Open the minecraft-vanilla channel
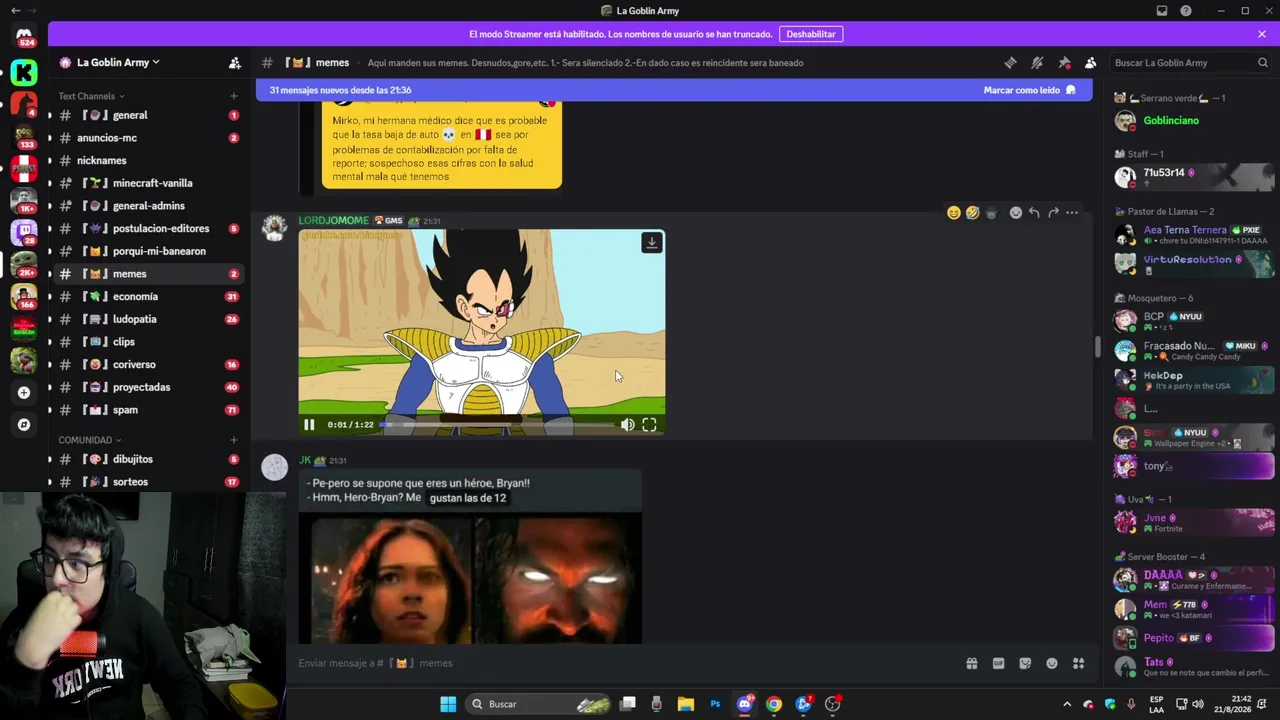This screenshot has height=720, width=1280. click(x=145, y=183)
